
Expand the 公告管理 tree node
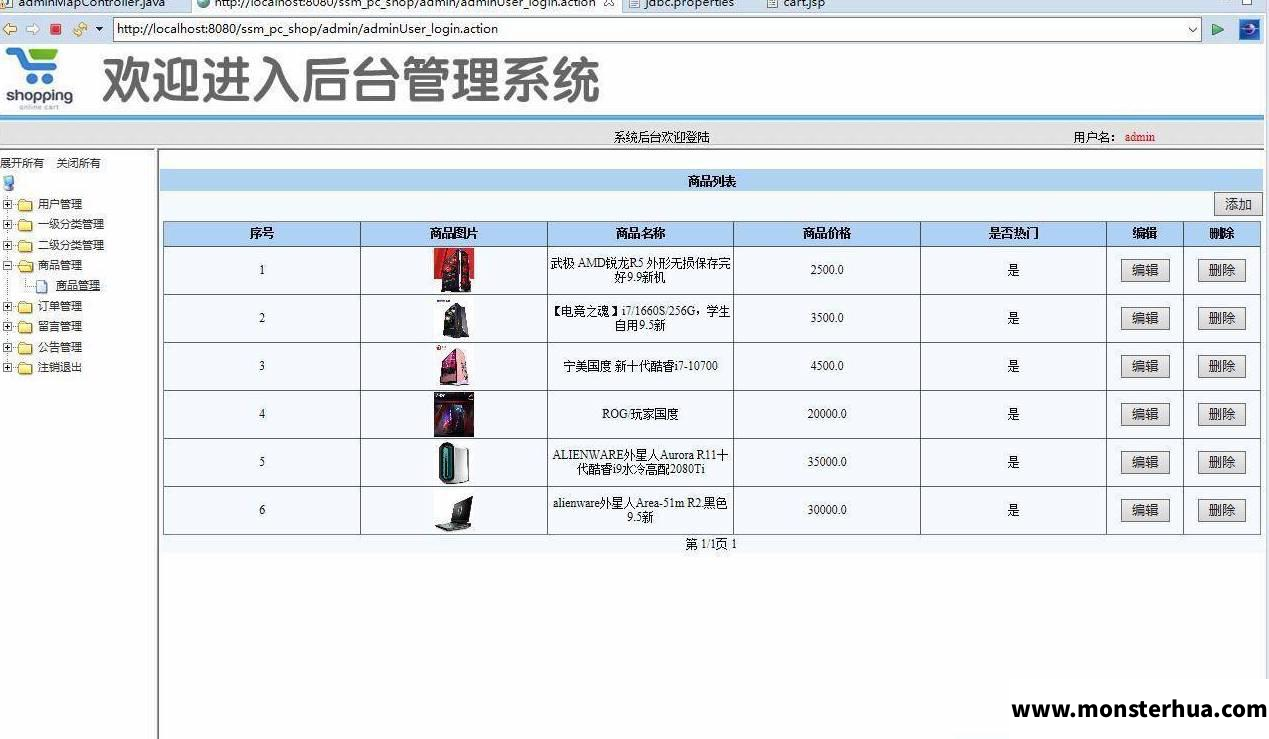[8, 348]
